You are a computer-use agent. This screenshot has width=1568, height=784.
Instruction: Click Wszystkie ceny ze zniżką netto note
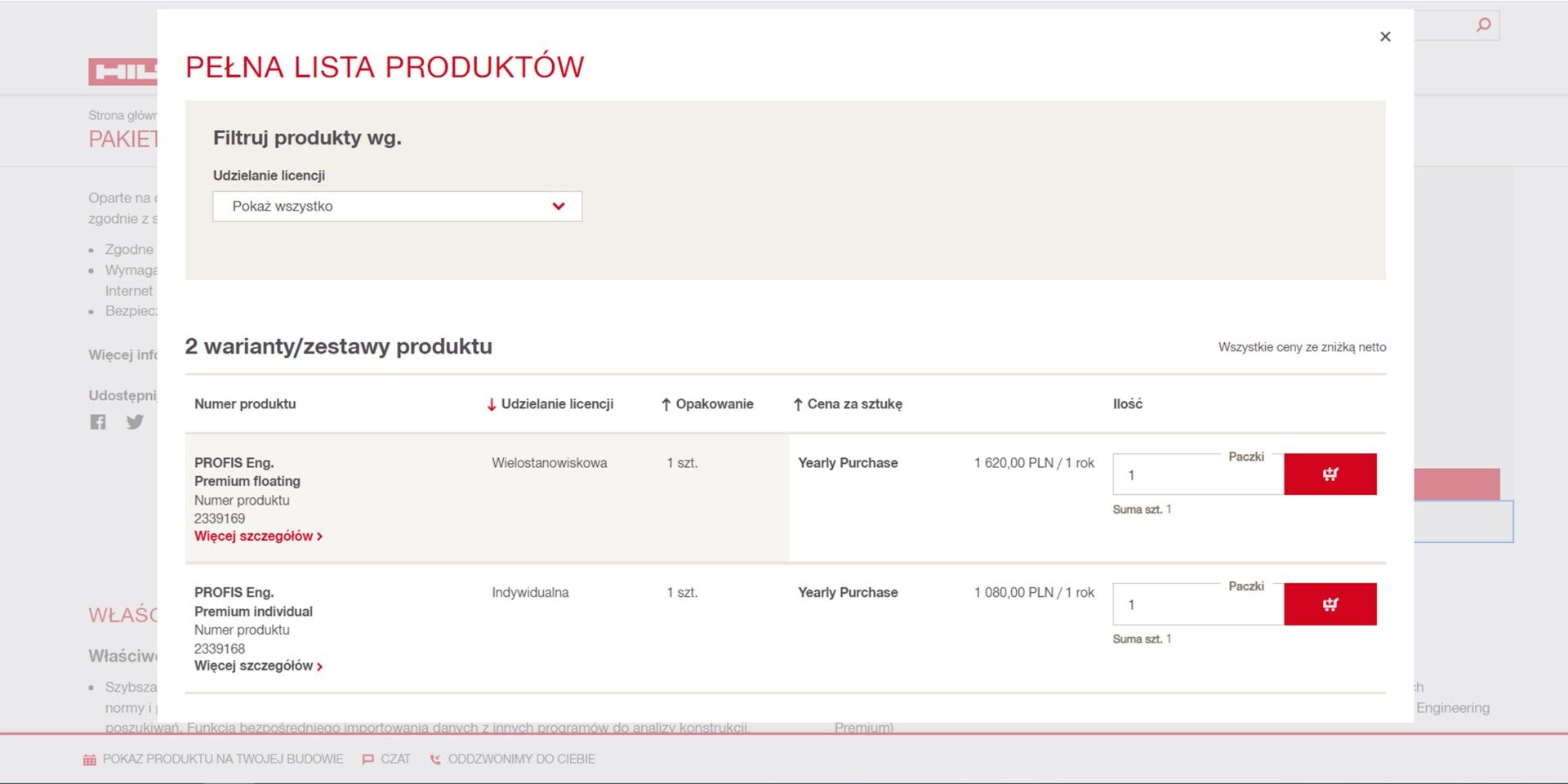(x=1302, y=347)
